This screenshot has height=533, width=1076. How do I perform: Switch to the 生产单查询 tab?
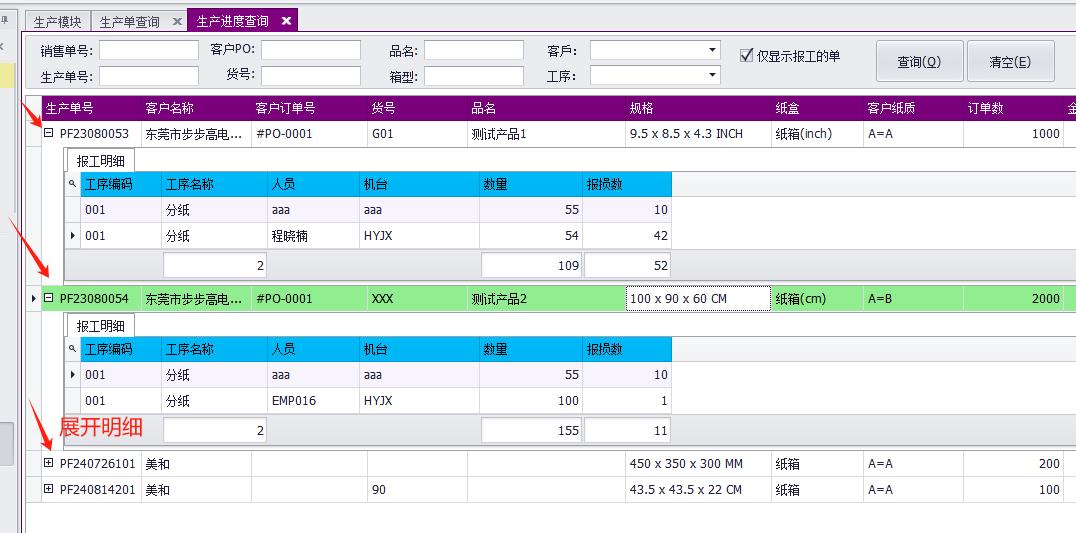click(131, 21)
